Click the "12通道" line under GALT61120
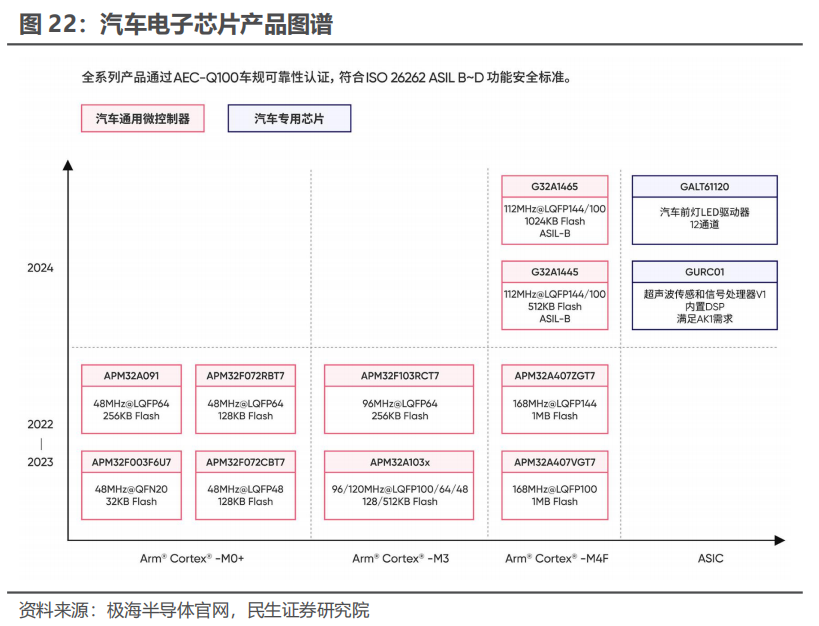 coord(705,224)
